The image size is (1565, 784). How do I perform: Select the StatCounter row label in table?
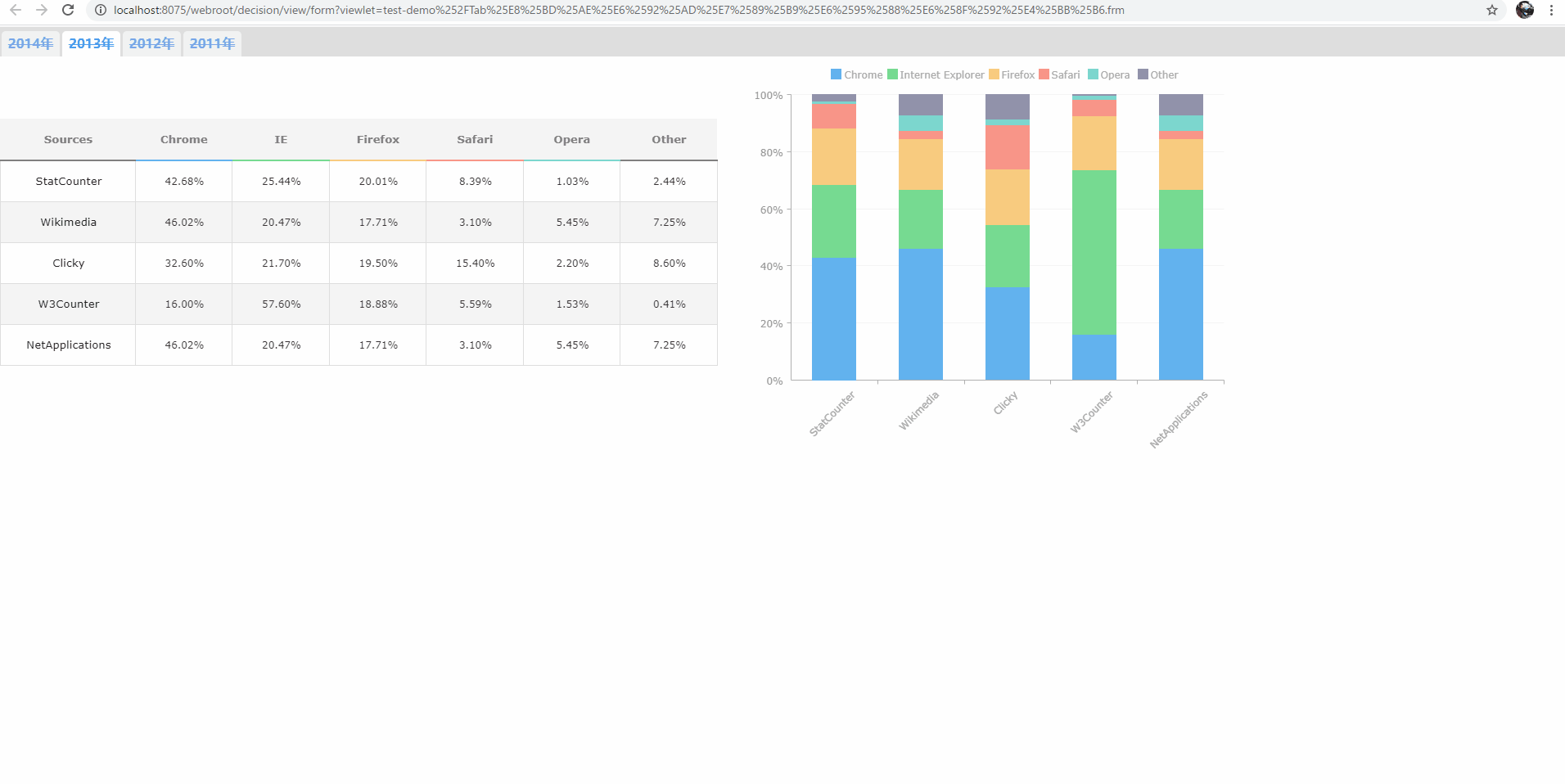(x=69, y=182)
